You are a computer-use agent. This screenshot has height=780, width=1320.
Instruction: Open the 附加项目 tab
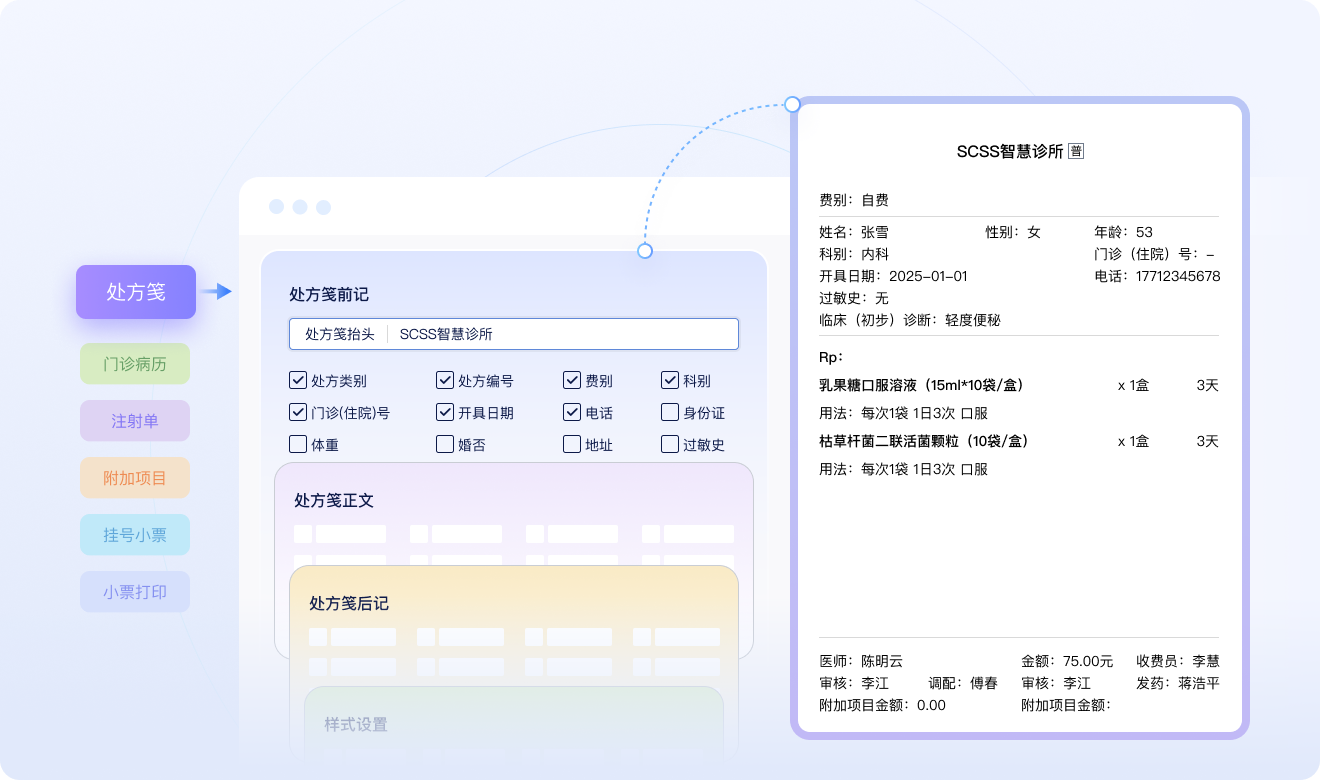(x=135, y=478)
